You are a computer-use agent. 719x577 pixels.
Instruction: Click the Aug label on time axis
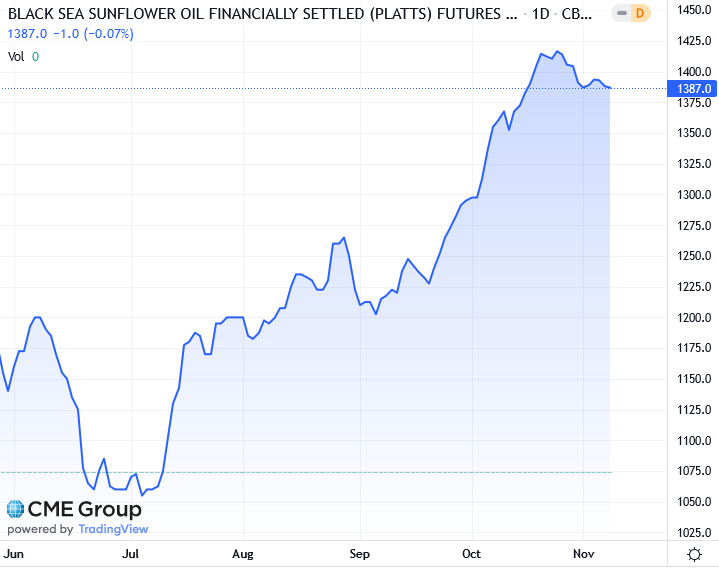click(242, 553)
